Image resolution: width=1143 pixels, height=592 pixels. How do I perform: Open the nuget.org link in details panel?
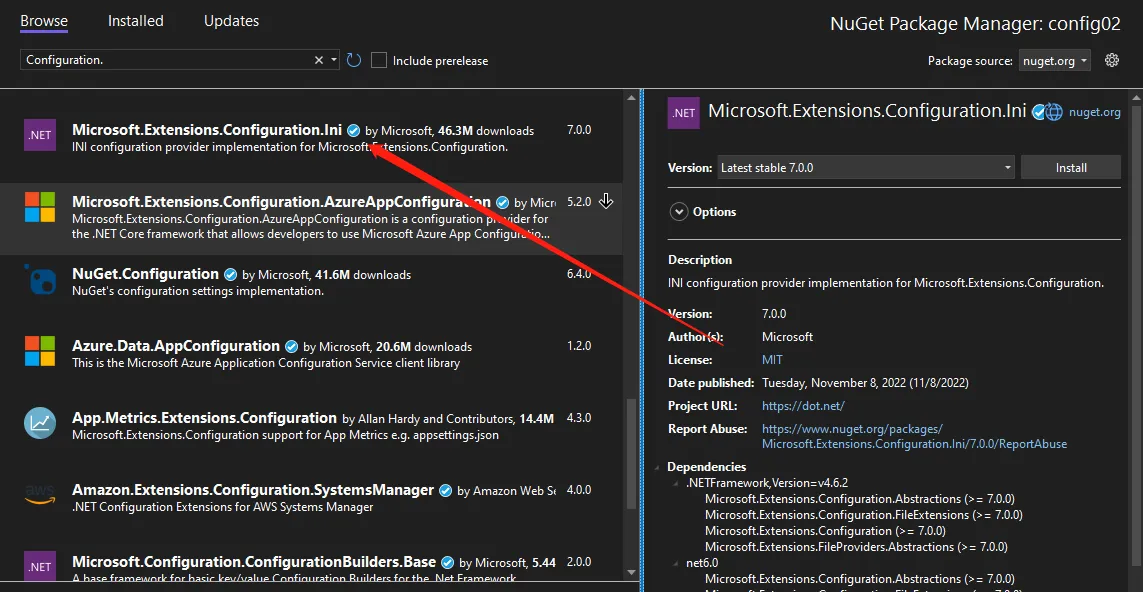1094,112
